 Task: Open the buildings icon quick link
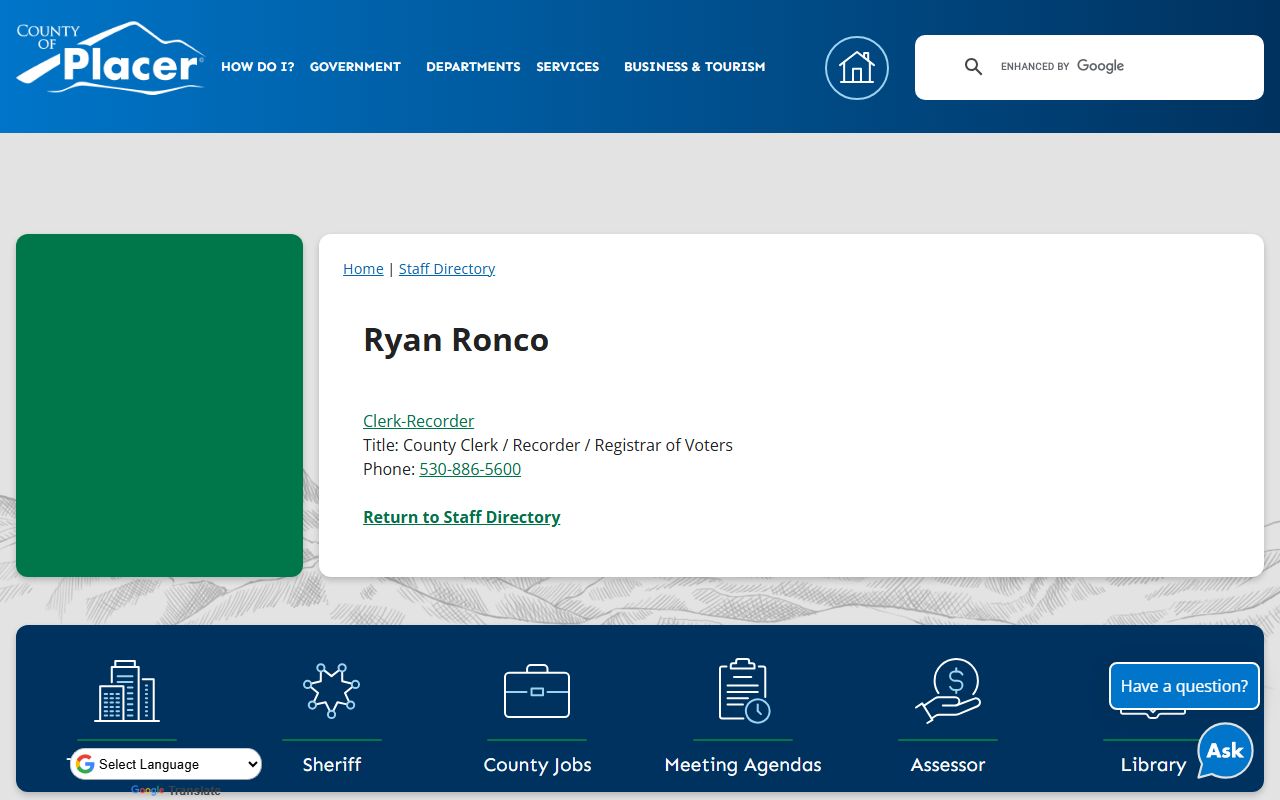(127, 691)
